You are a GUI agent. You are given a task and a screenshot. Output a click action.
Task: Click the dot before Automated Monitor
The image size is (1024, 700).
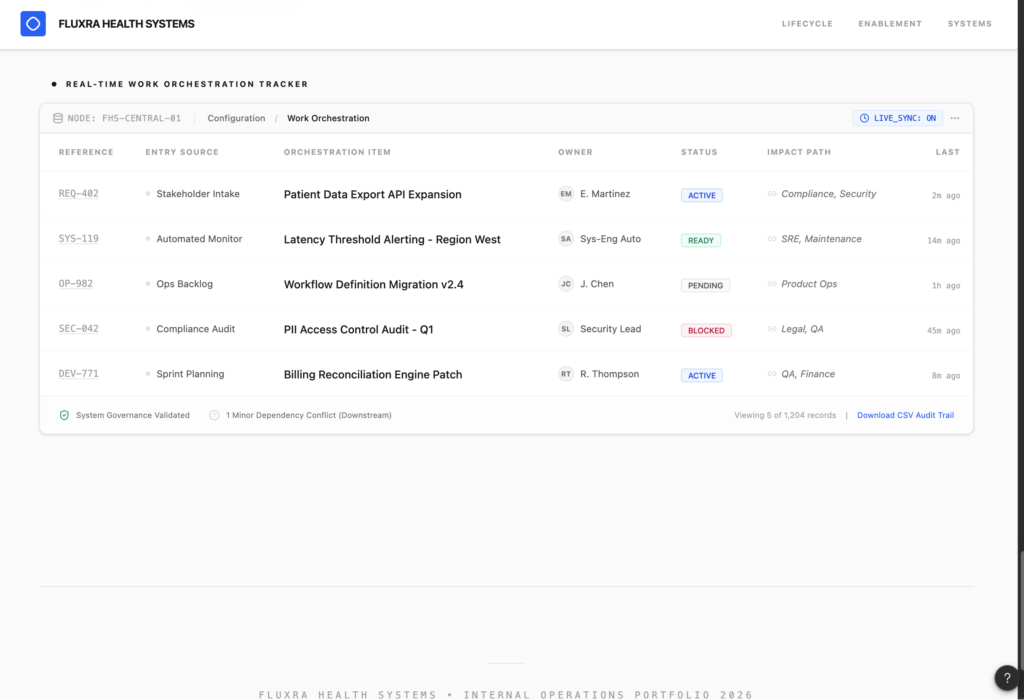(x=148, y=239)
